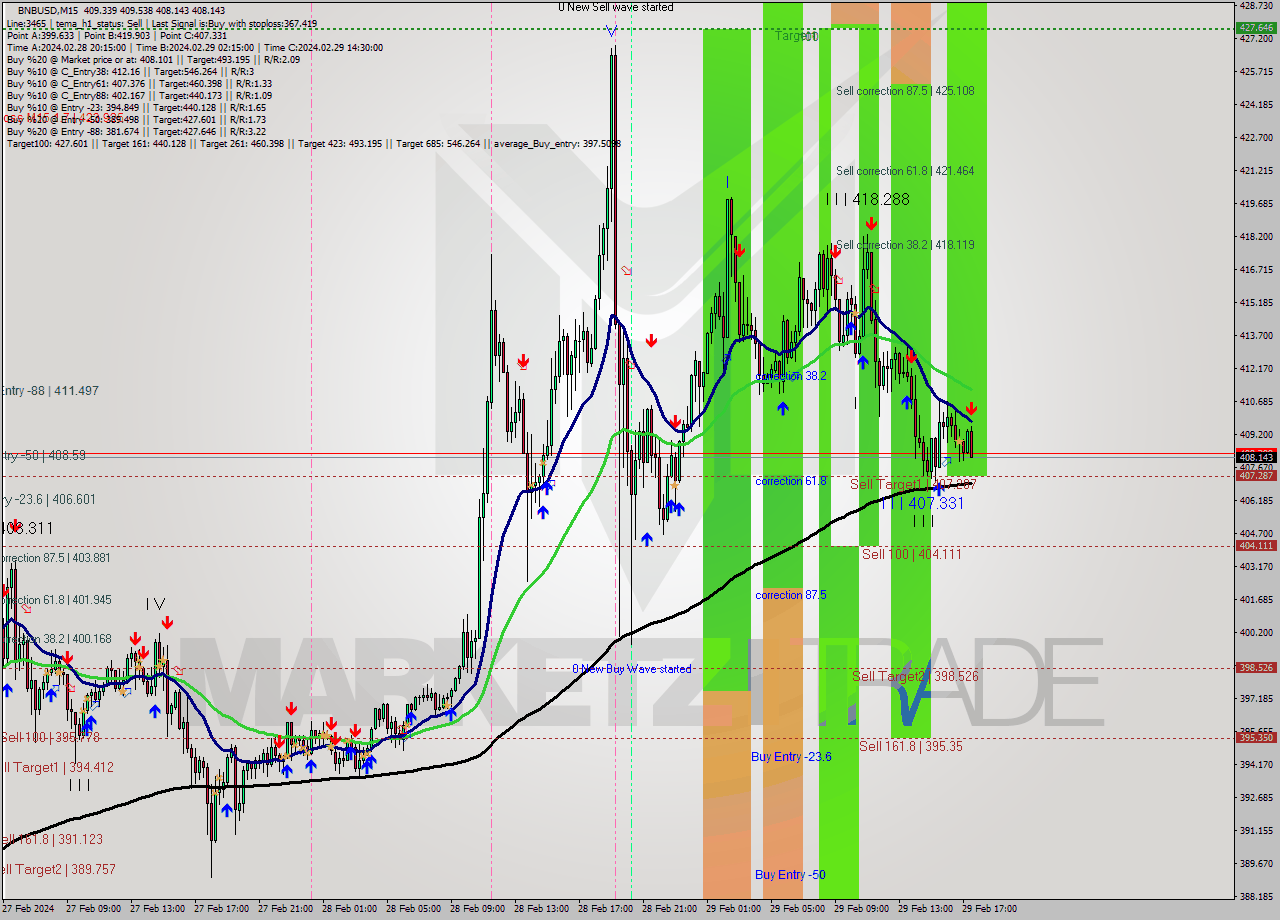Click the blue 'correction 38.2' label
This screenshot has width=1280, height=920.
[791, 376]
